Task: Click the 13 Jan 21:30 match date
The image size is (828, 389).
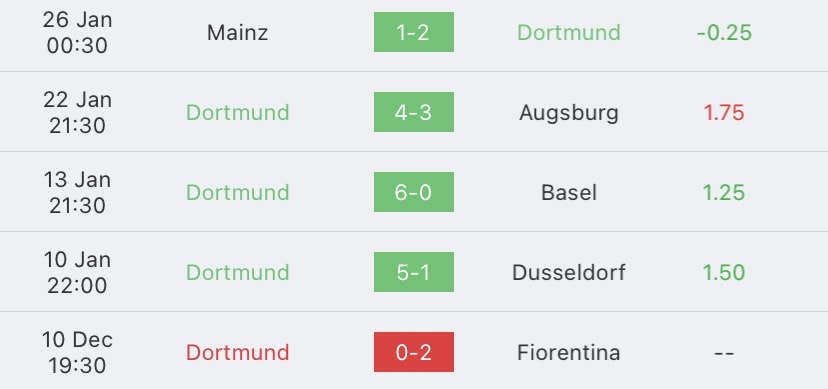Action: [78, 193]
